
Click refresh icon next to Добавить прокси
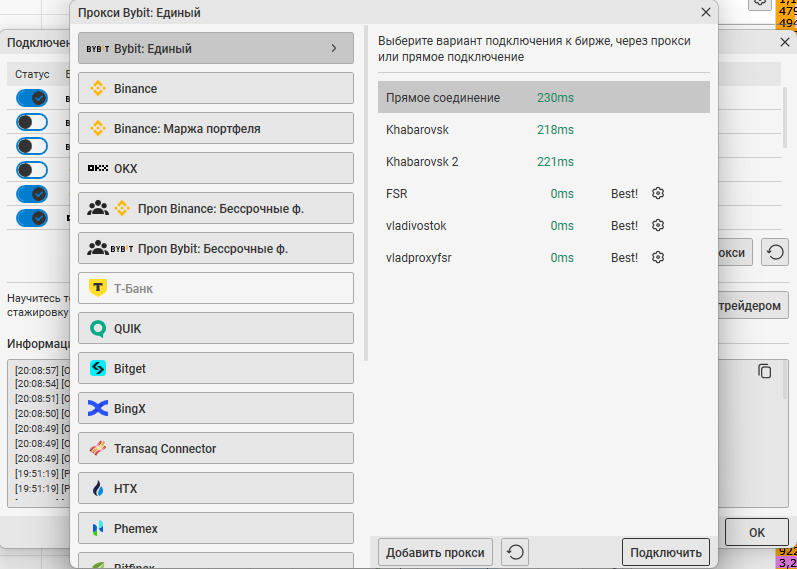(514, 552)
